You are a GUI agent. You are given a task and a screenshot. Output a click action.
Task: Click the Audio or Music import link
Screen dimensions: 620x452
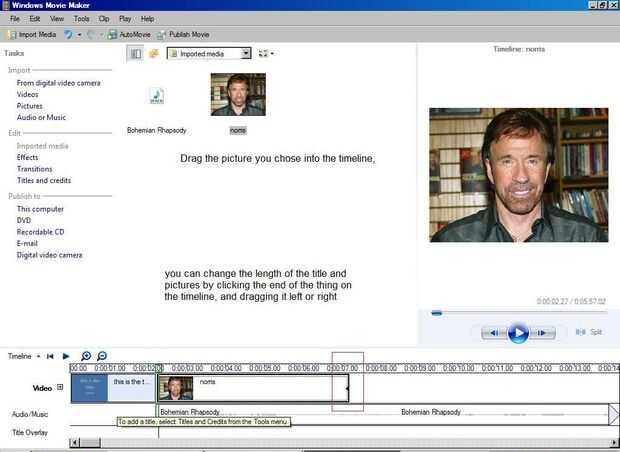click(41, 117)
